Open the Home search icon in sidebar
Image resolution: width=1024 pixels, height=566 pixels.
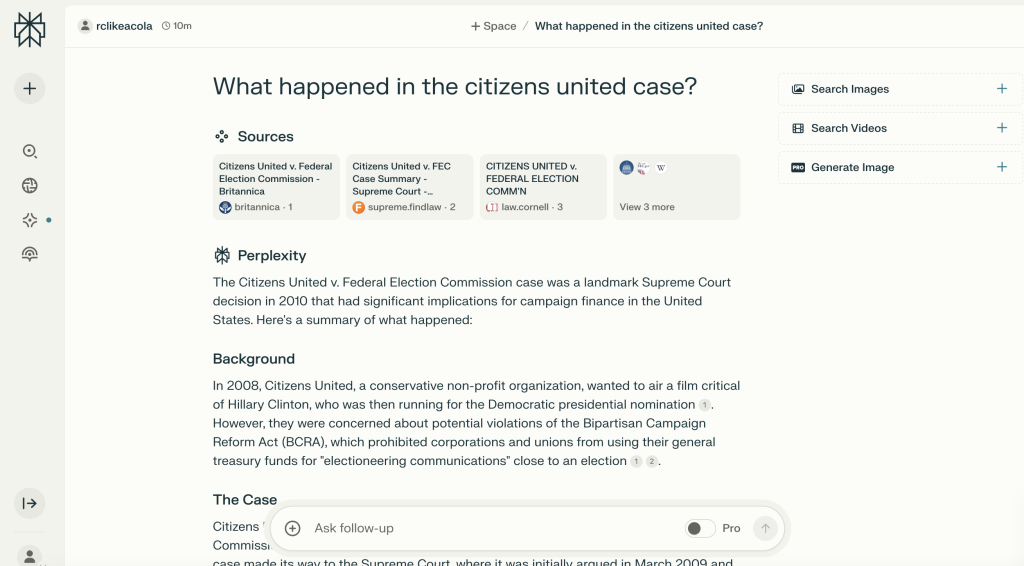coord(30,151)
